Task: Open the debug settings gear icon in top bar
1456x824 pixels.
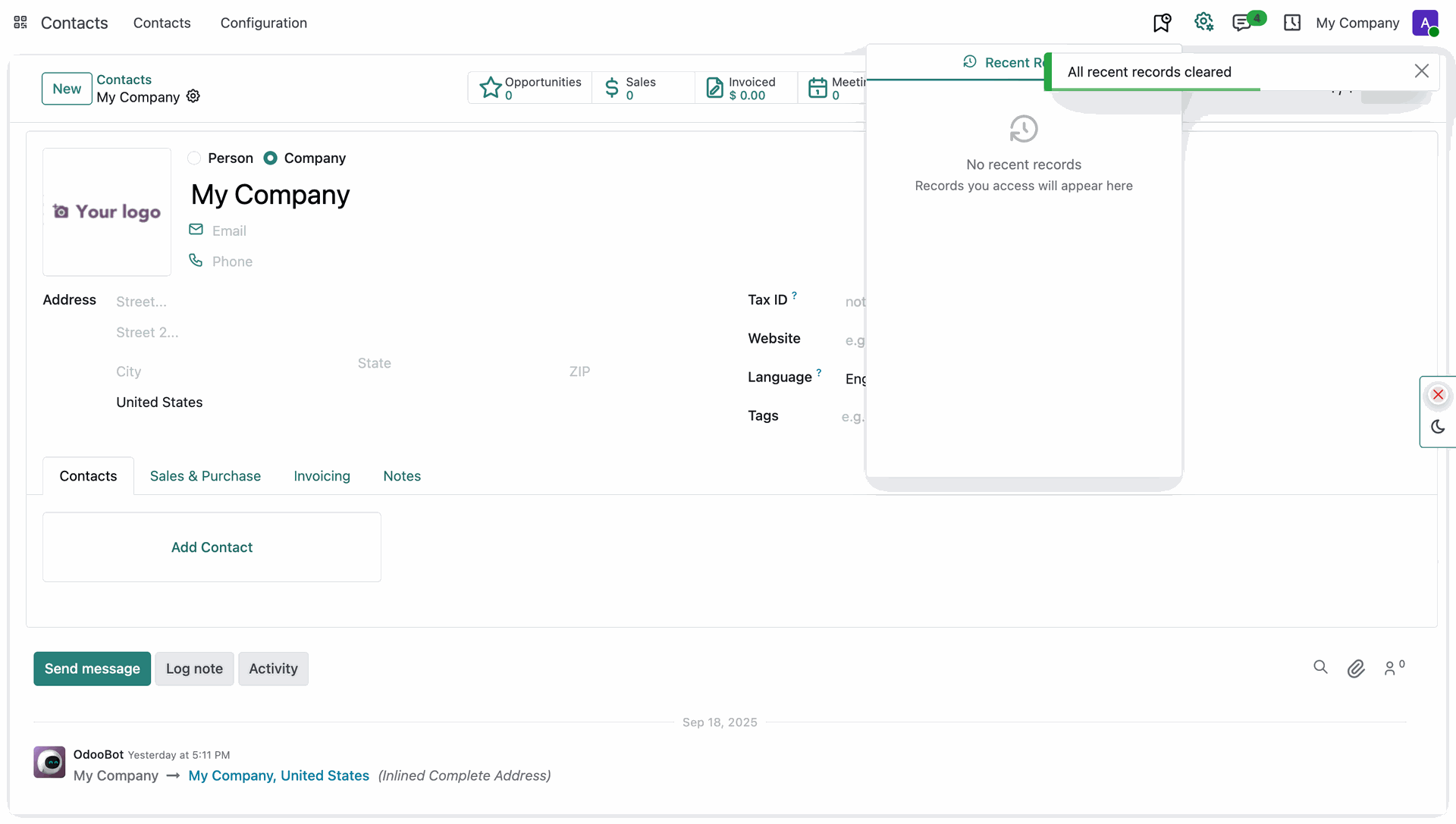Action: (1203, 23)
